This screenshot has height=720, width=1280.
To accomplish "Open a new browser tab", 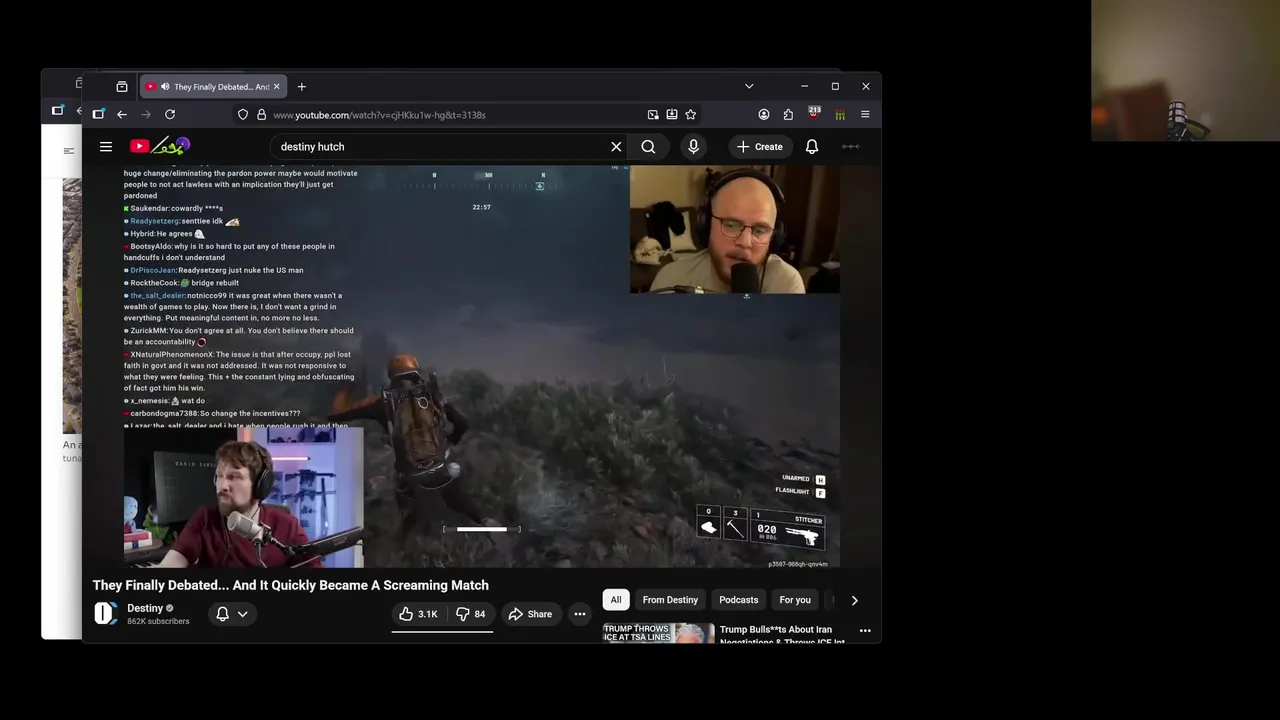I will point(301,87).
